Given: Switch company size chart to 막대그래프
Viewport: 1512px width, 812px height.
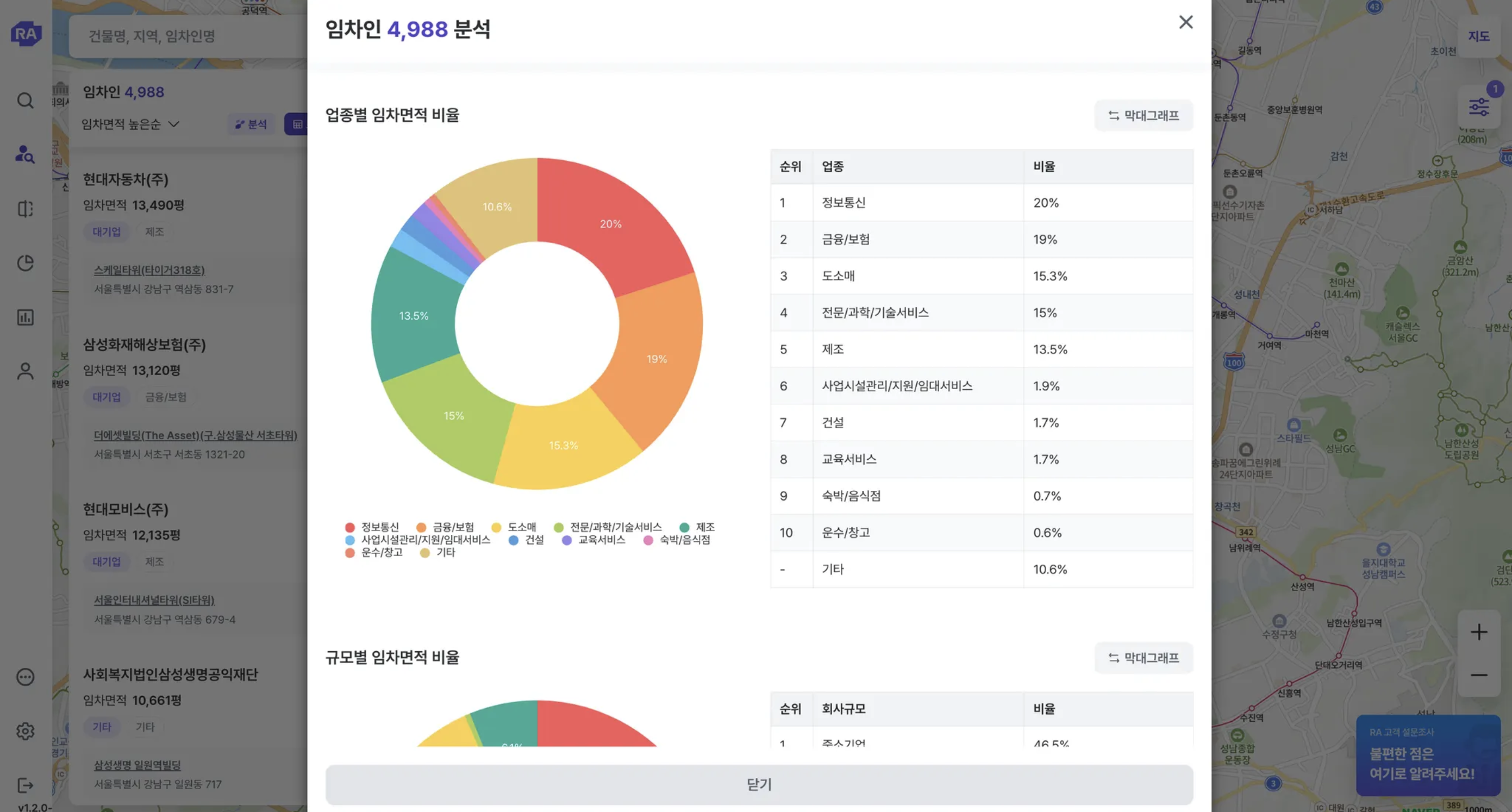Looking at the screenshot, I should [1144, 658].
